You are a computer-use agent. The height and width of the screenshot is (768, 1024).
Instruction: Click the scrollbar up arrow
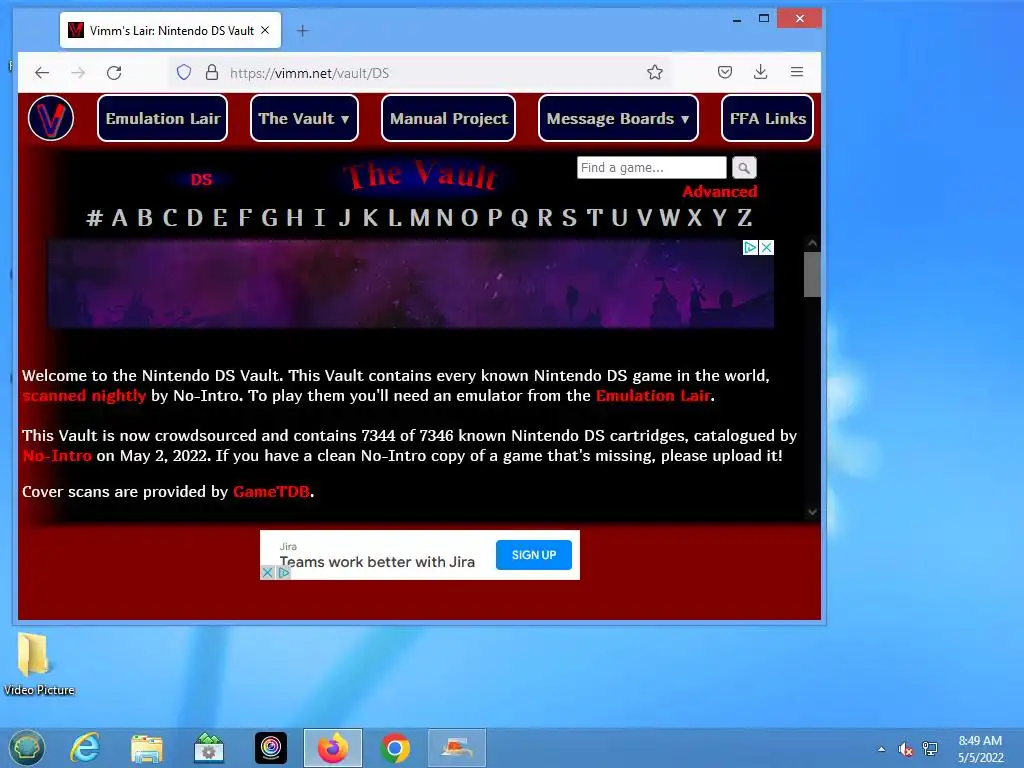[x=812, y=243]
